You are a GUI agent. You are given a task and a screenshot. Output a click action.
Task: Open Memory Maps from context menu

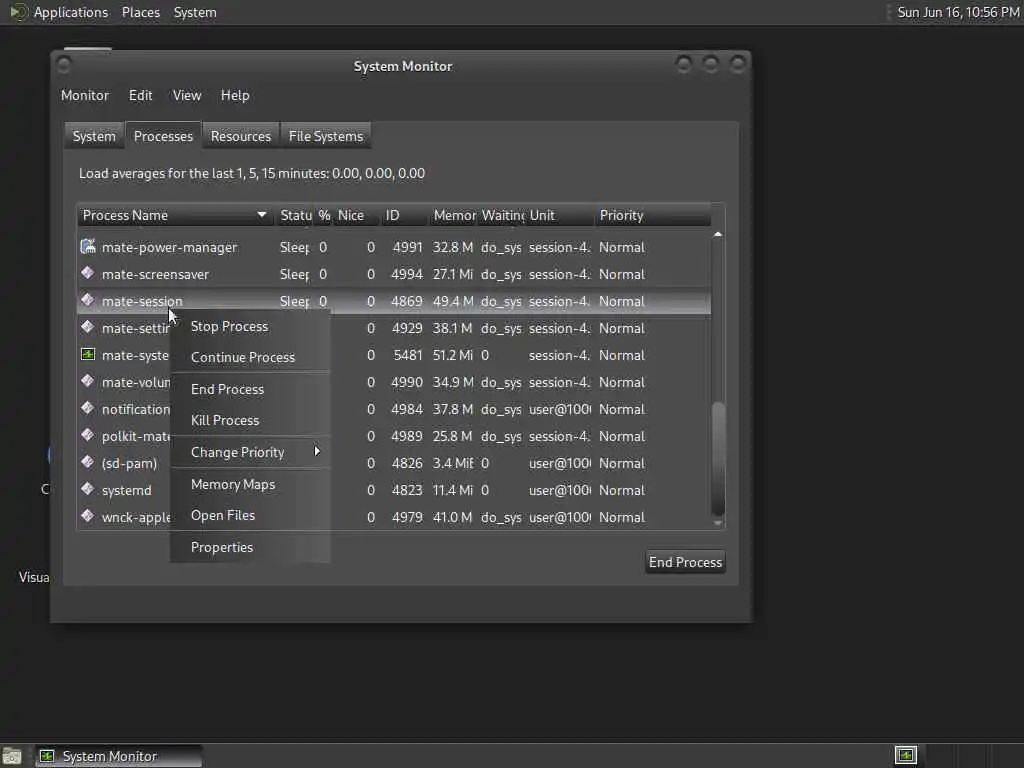coord(251,484)
